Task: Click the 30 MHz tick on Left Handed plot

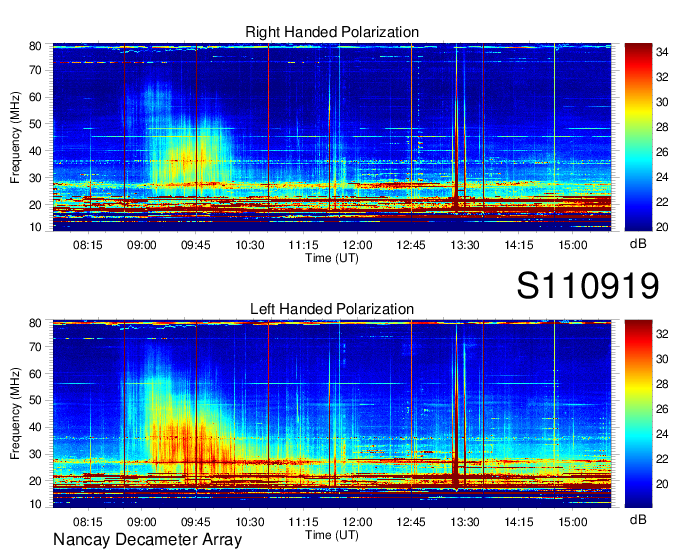Action: 36,454
